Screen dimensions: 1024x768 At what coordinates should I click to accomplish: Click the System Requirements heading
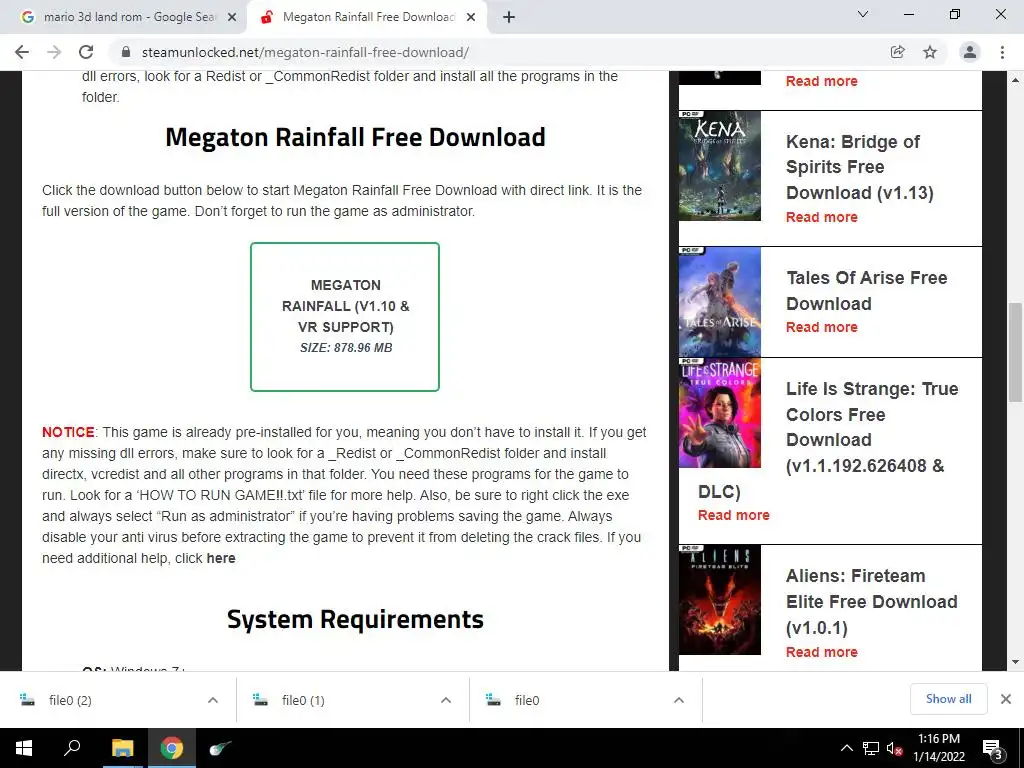tap(355, 619)
